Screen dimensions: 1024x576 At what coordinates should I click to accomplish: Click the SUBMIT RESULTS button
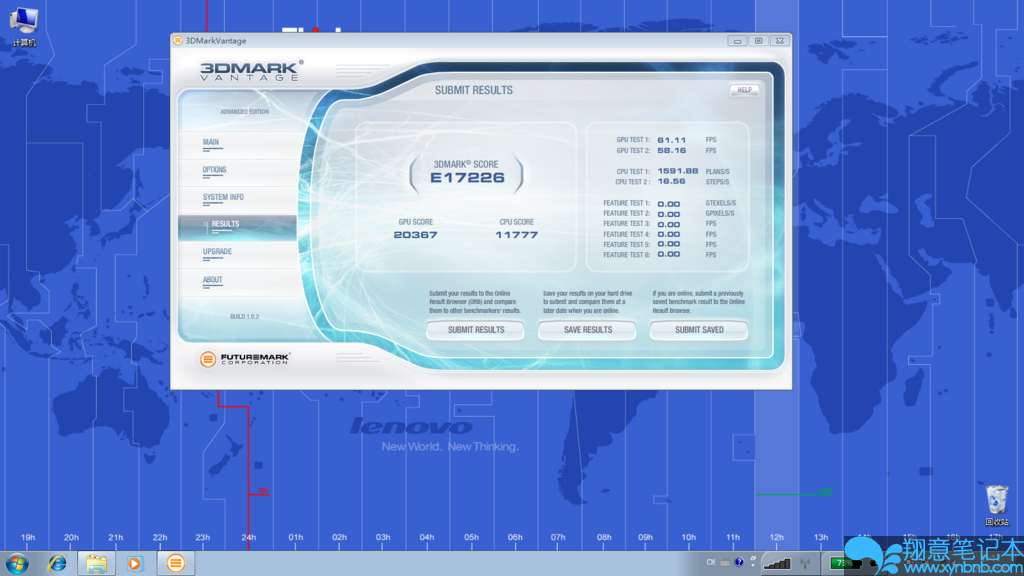(475, 330)
